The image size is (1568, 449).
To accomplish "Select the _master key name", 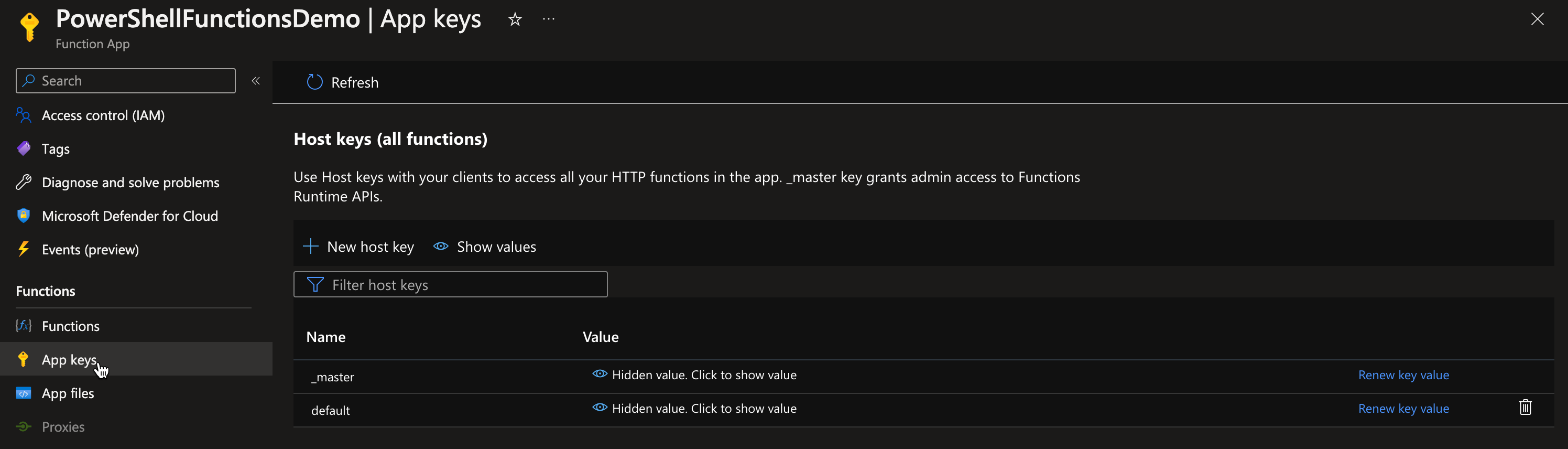I will (332, 377).
